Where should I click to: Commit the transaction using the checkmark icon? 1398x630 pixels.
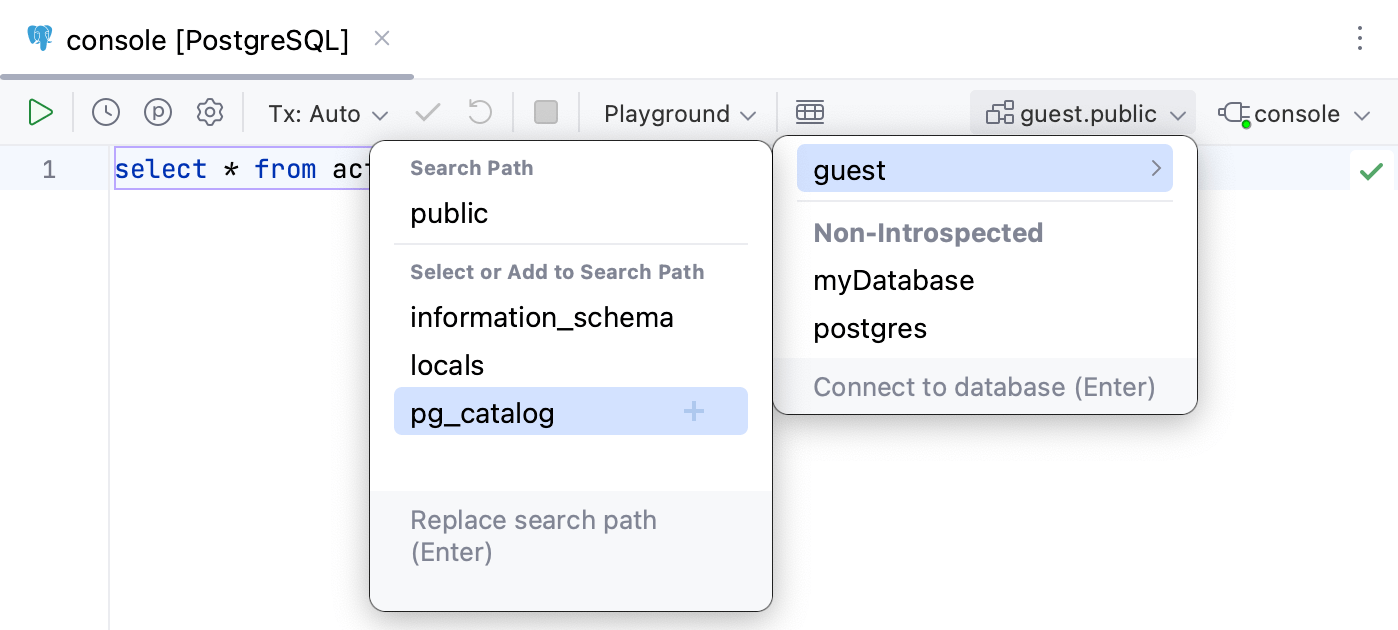coord(427,112)
